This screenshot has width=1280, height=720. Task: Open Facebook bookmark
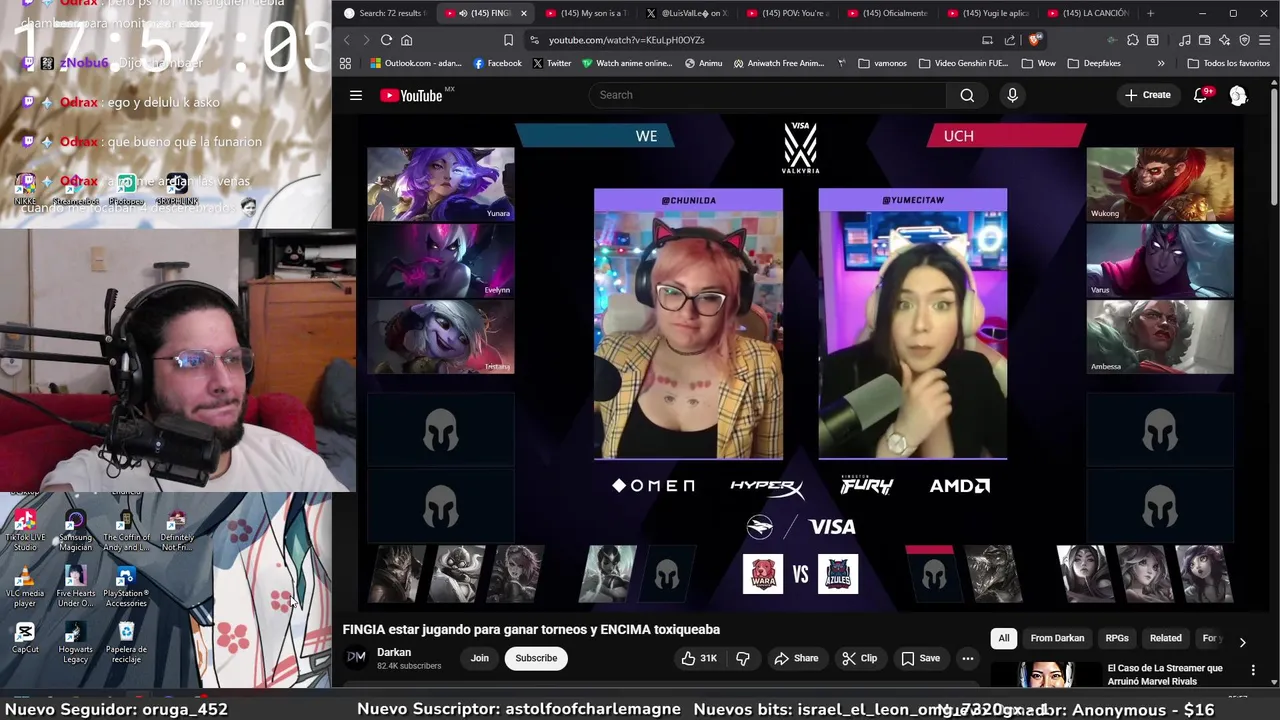tap(497, 63)
